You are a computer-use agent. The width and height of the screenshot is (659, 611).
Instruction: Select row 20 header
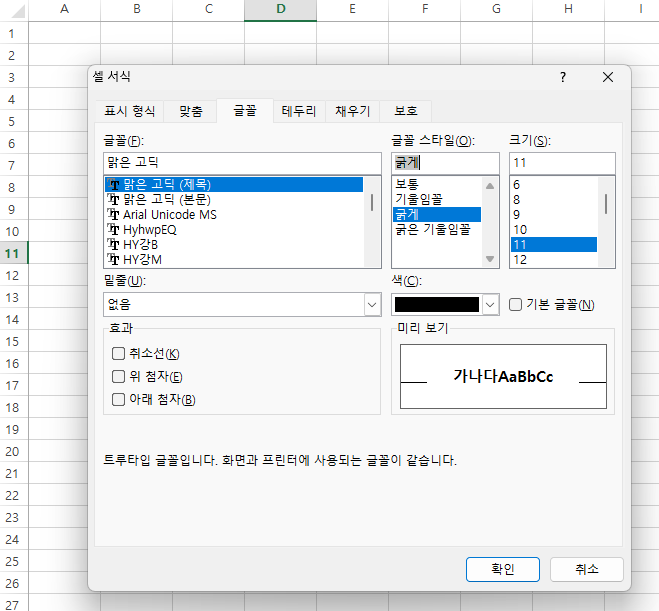tap(13, 451)
